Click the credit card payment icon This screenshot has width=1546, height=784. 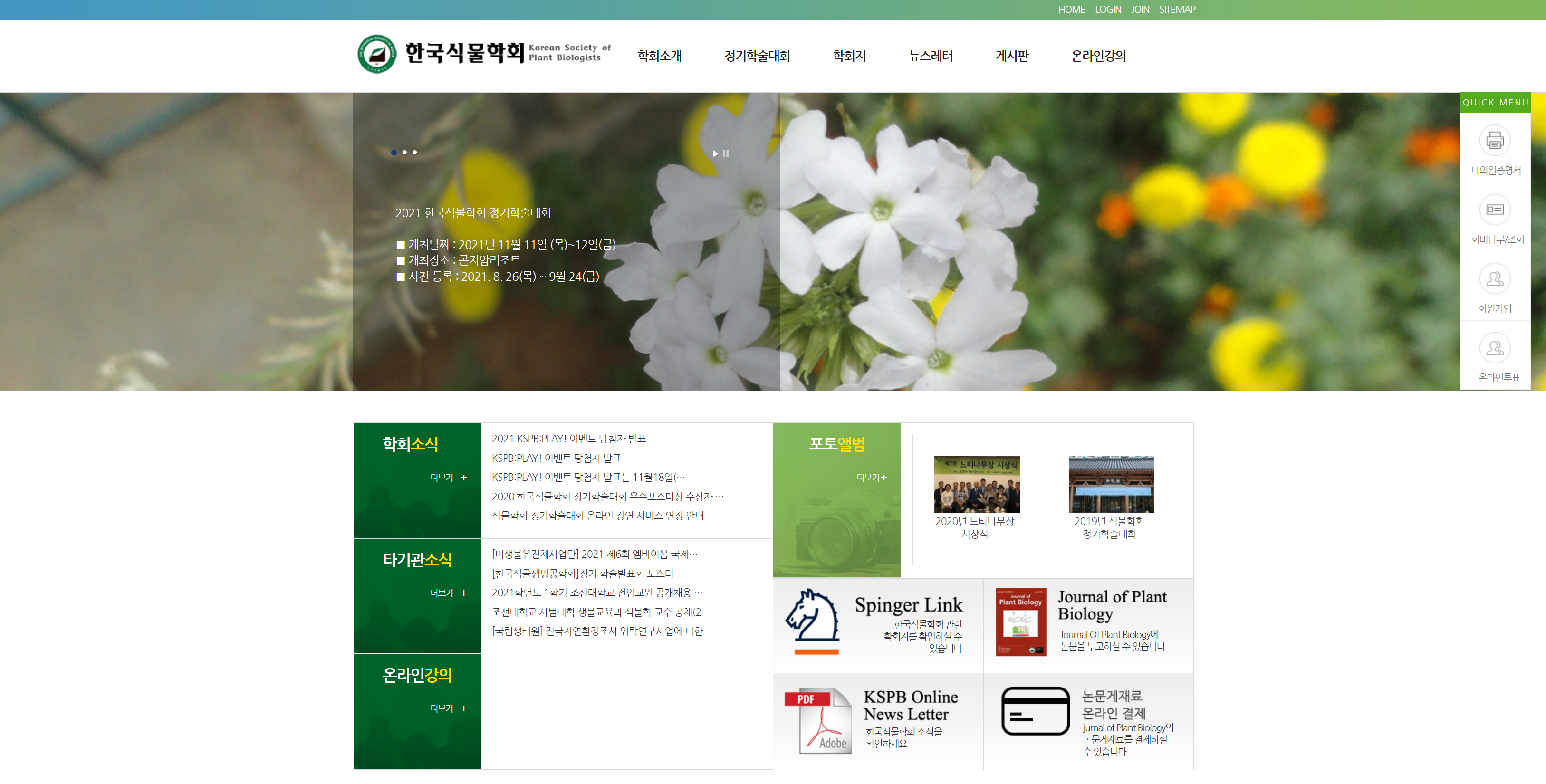tap(1035, 711)
